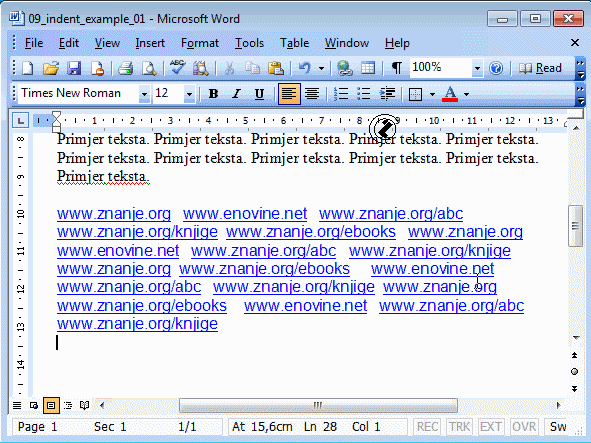Toggle EXT selection mode in status bar
Screen dimensions: 591x443
pyautogui.click(x=490, y=427)
